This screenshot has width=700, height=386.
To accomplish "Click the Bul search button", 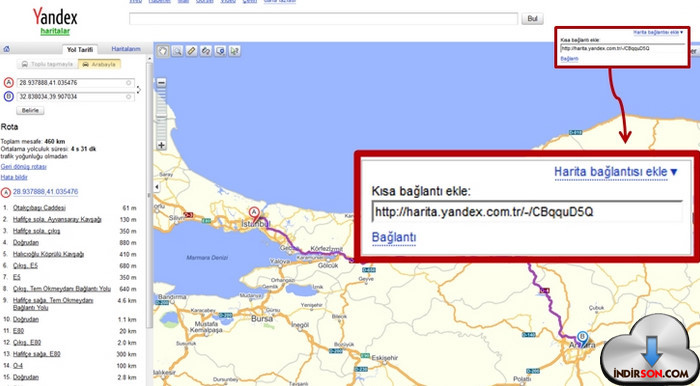I will (532, 19).
